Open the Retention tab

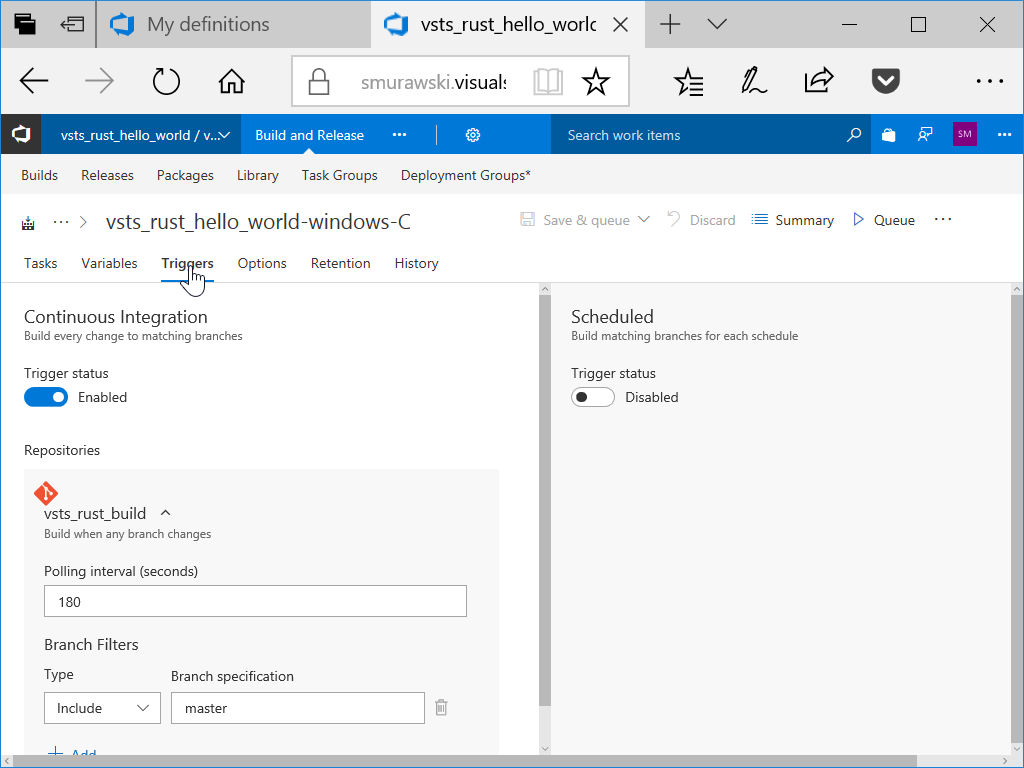click(x=340, y=263)
